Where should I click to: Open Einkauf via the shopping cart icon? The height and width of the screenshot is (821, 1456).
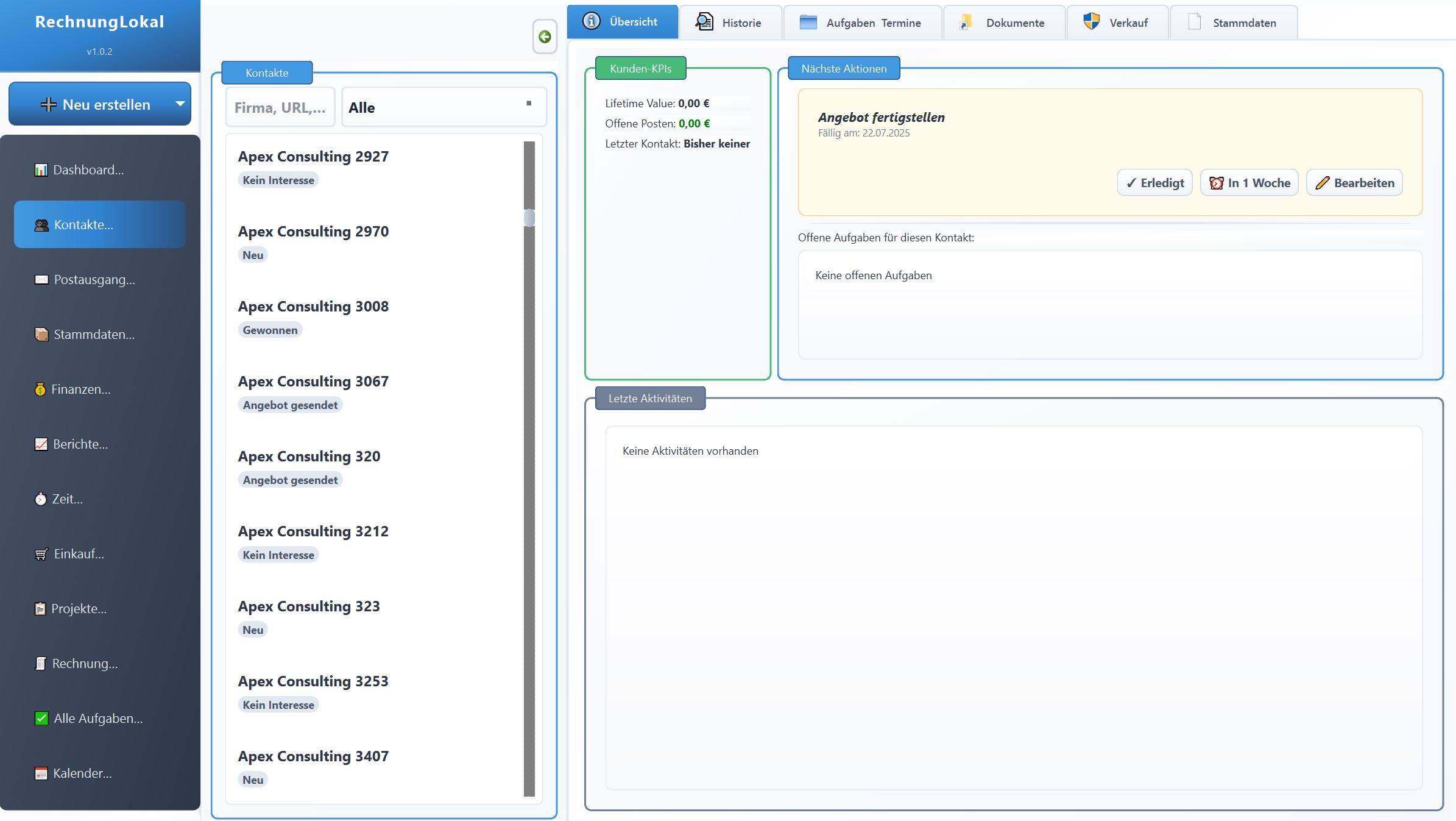tap(40, 553)
